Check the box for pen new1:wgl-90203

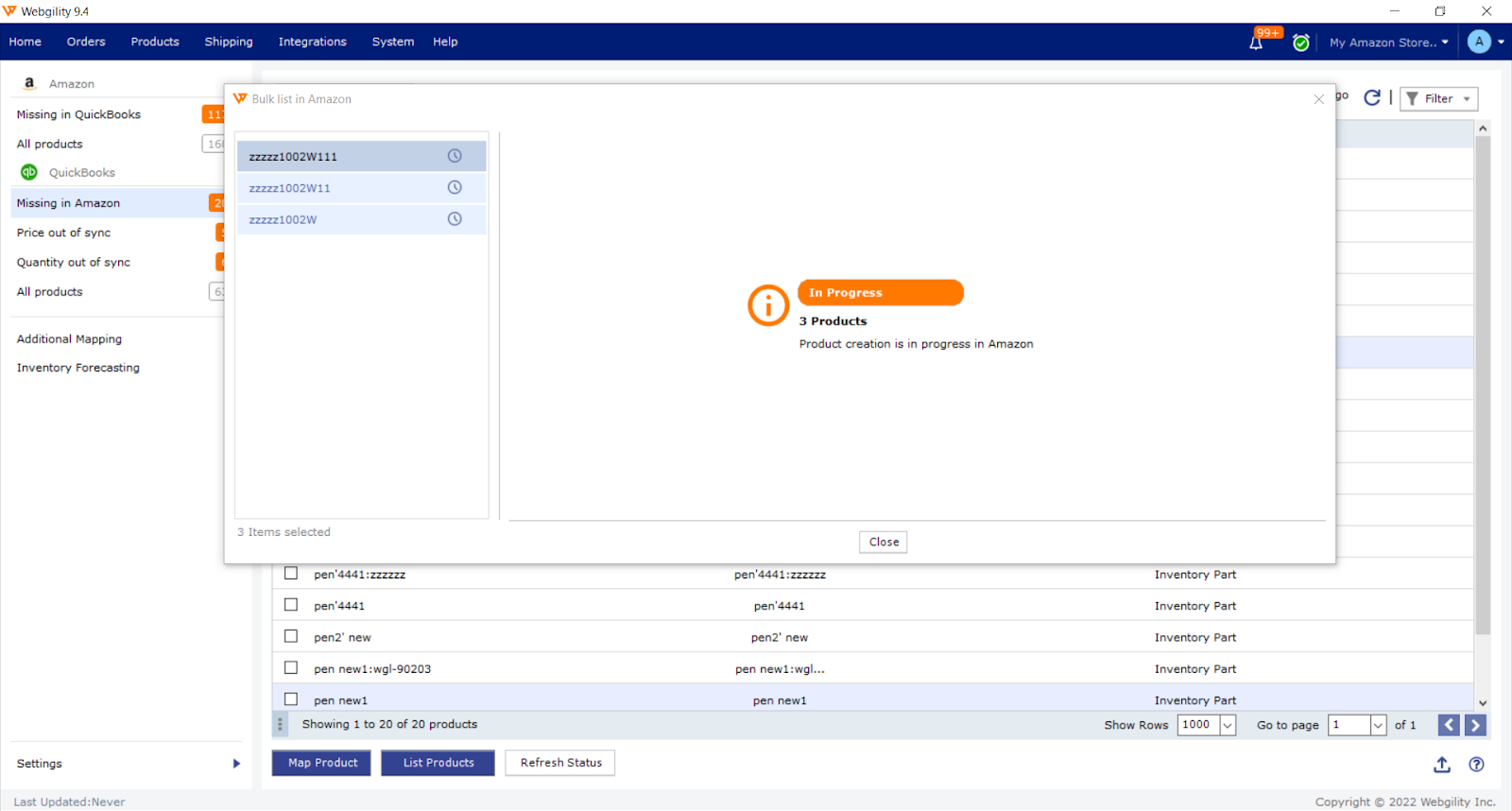coord(291,667)
